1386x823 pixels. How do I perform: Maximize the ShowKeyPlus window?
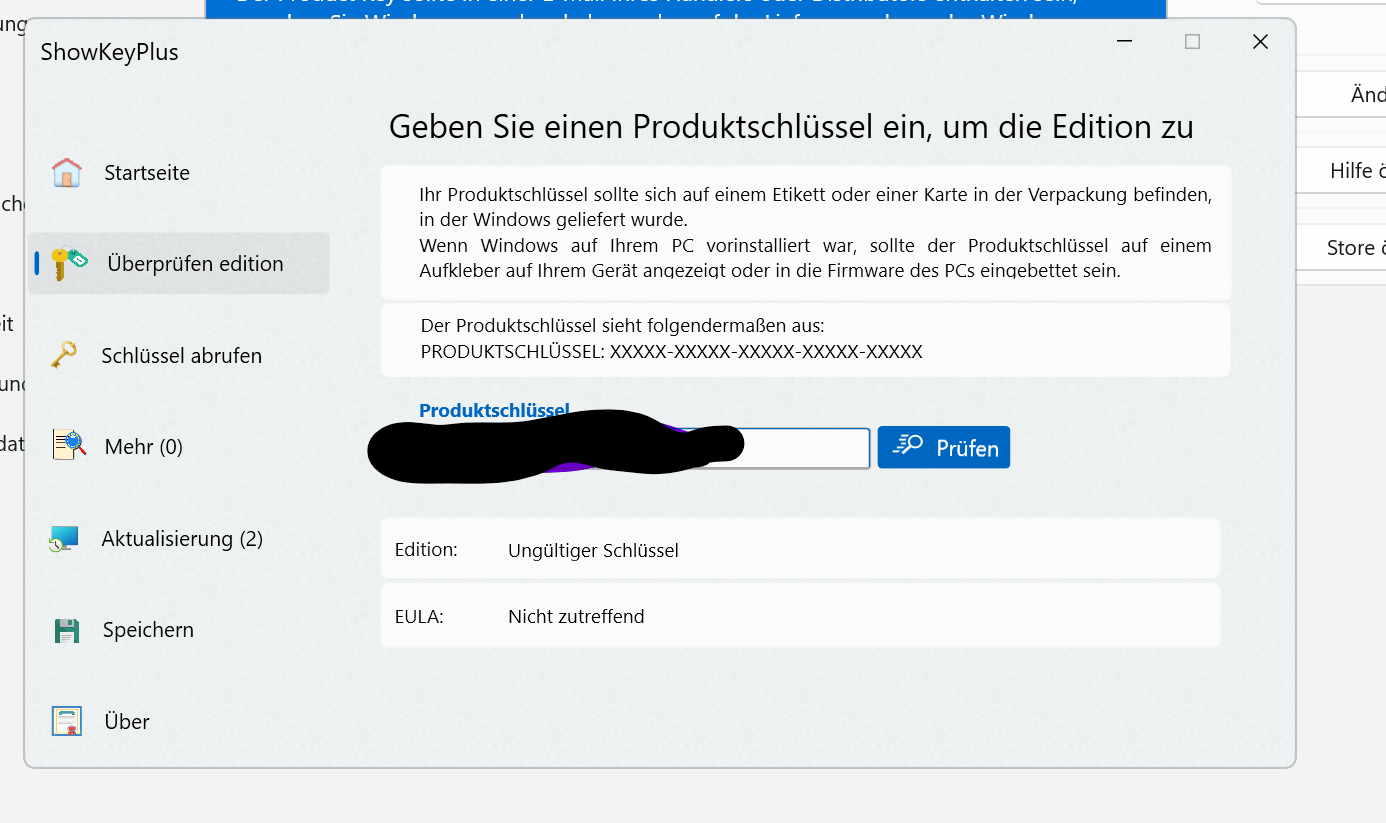(x=1192, y=41)
